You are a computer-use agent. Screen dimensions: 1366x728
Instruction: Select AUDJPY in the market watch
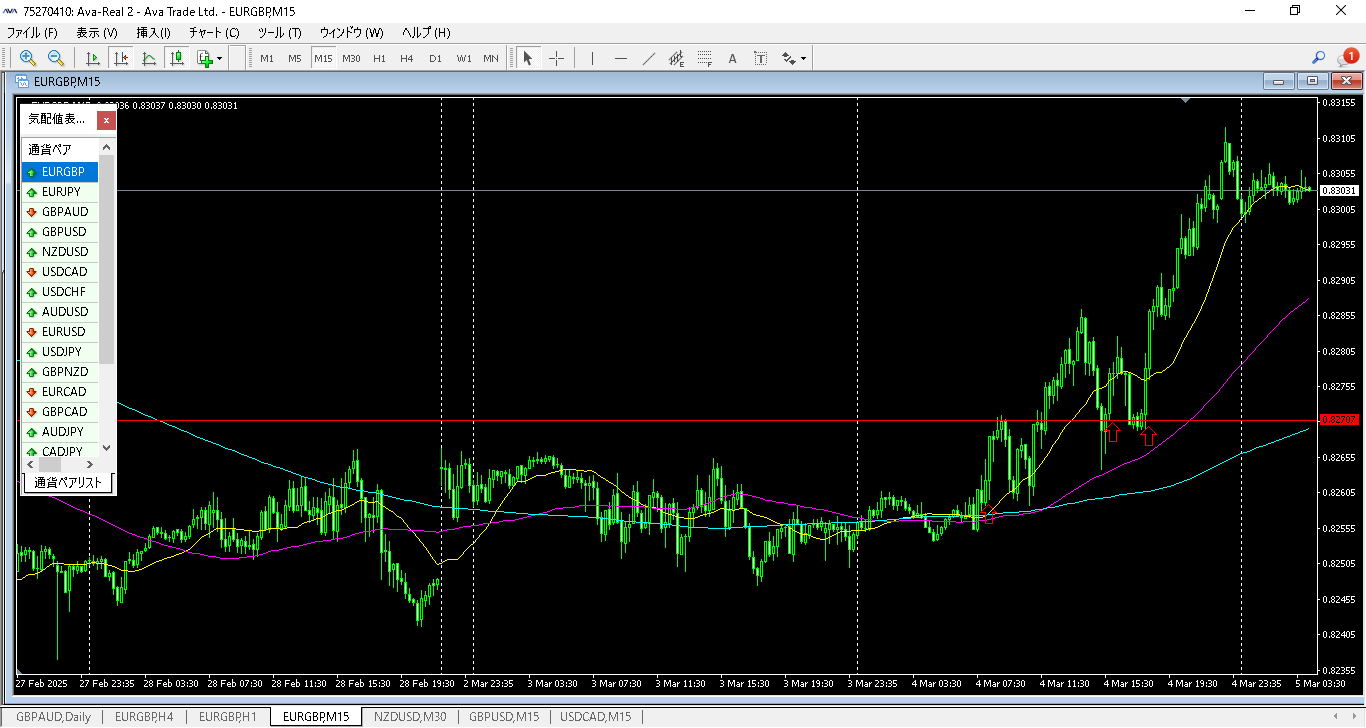pos(60,432)
